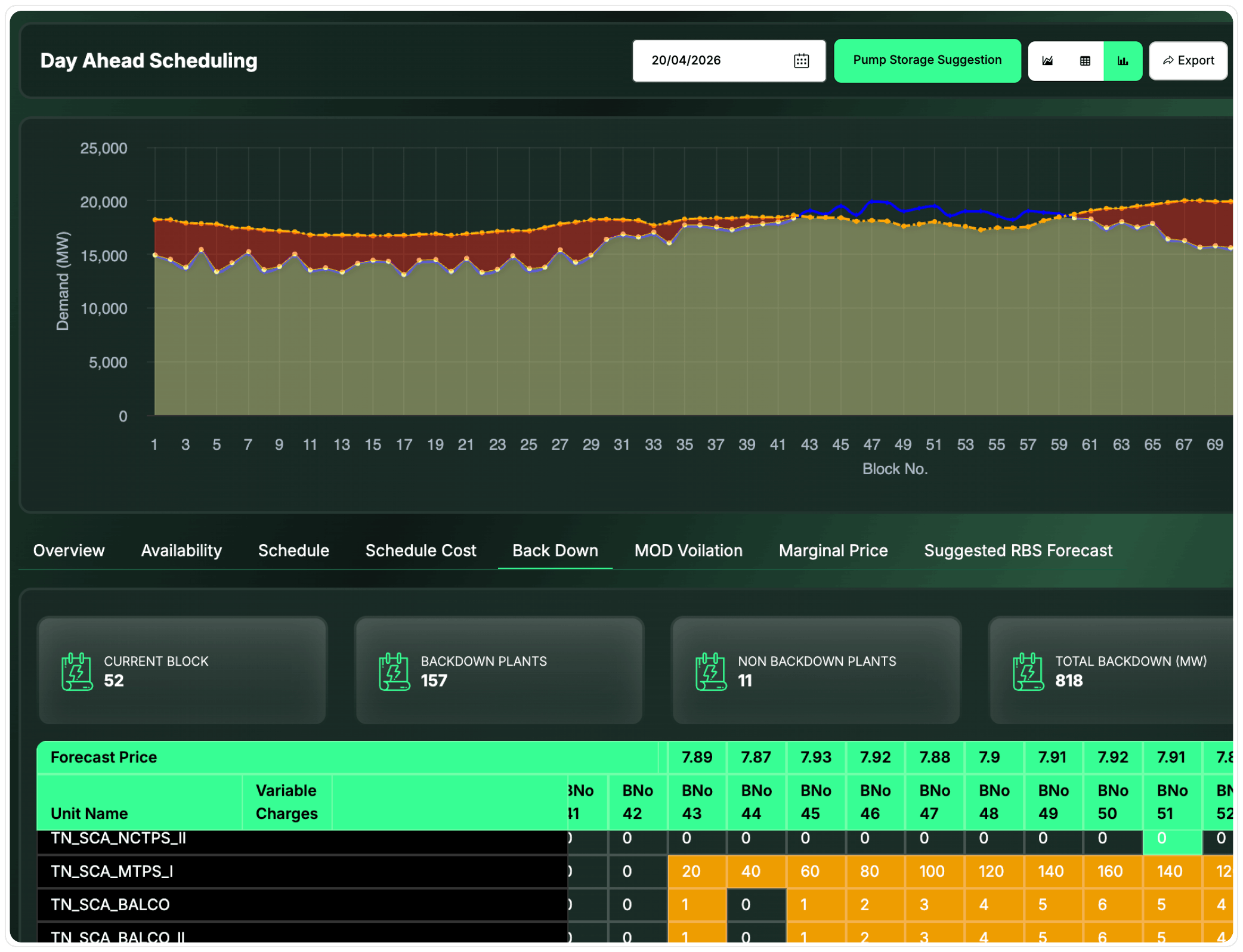Click the Forecast Price row label
The height and width of the screenshot is (952, 1243).
[x=104, y=757]
